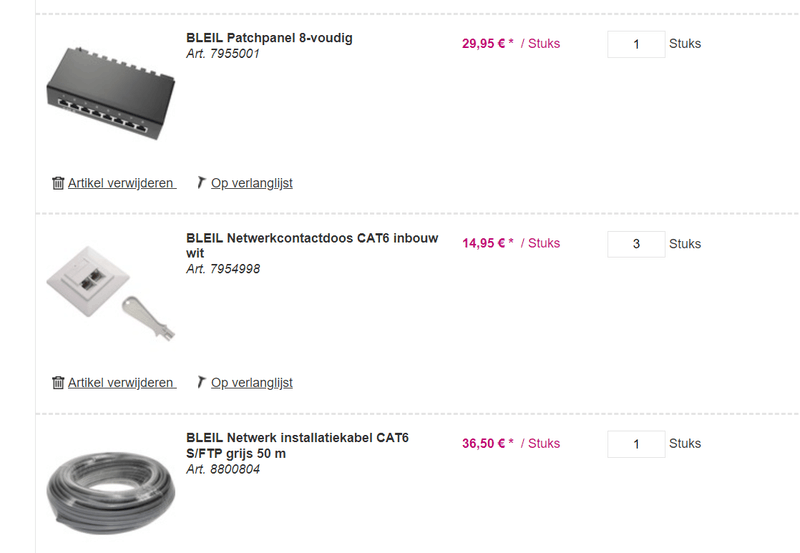Select the quantity box showing 3 Stuks
Image resolution: width=800 pixels, height=553 pixels.
[636, 244]
